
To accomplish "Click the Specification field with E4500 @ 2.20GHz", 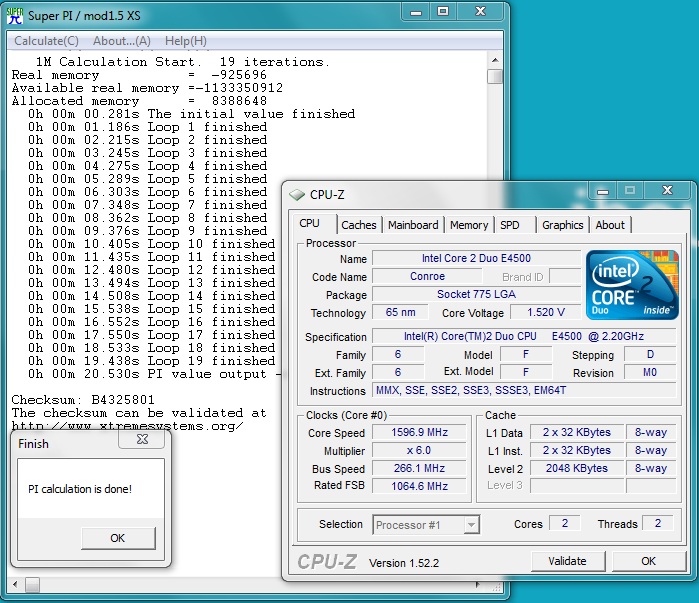I will point(524,336).
